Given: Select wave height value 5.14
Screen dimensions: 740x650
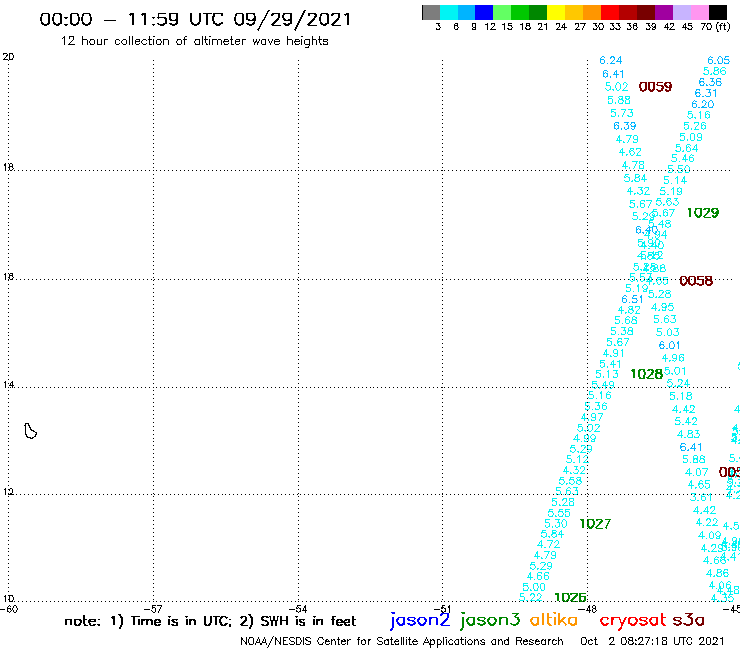Looking at the screenshot, I should [675, 180].
